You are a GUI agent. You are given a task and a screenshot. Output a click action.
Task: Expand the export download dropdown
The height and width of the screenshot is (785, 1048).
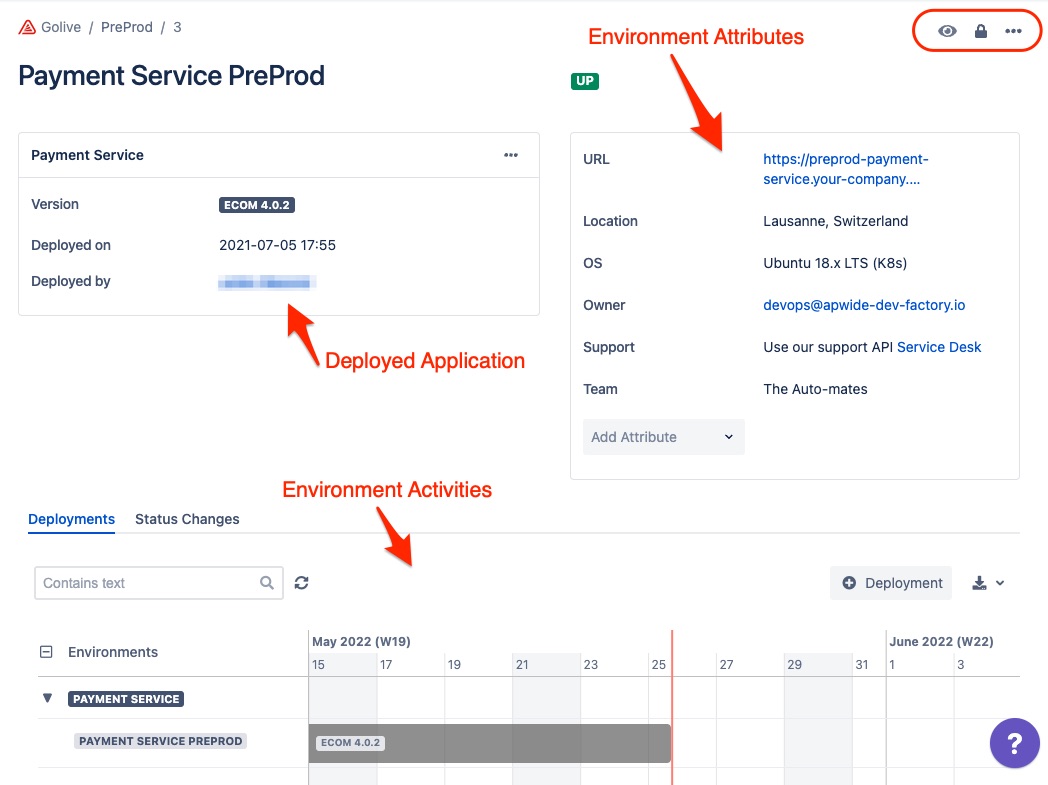tap(988, 583)
